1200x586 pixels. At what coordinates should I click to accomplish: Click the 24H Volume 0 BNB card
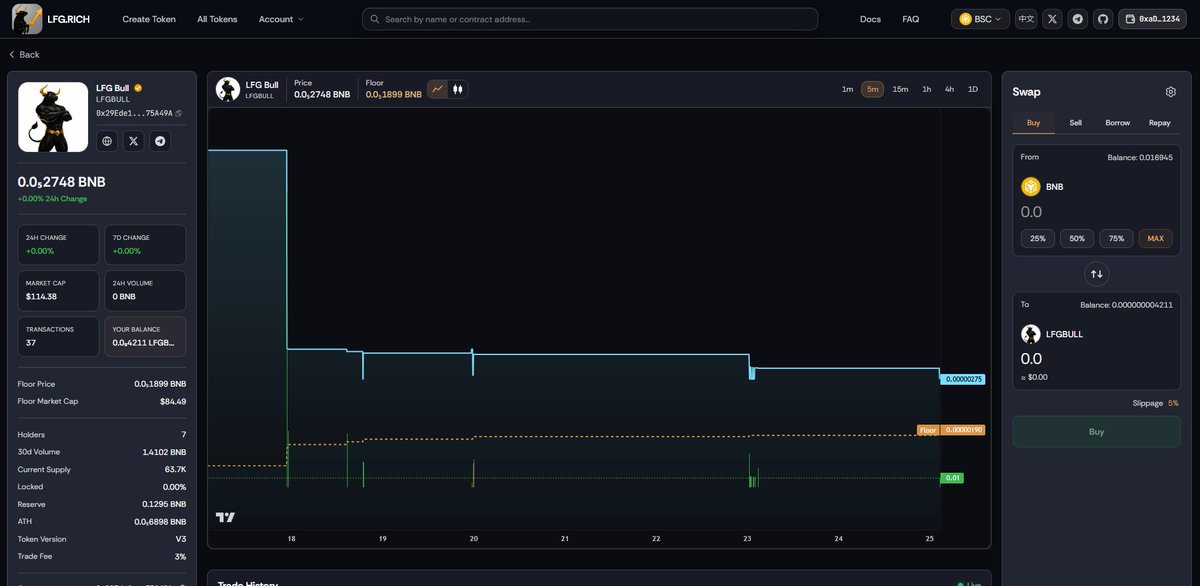point(144,290)
